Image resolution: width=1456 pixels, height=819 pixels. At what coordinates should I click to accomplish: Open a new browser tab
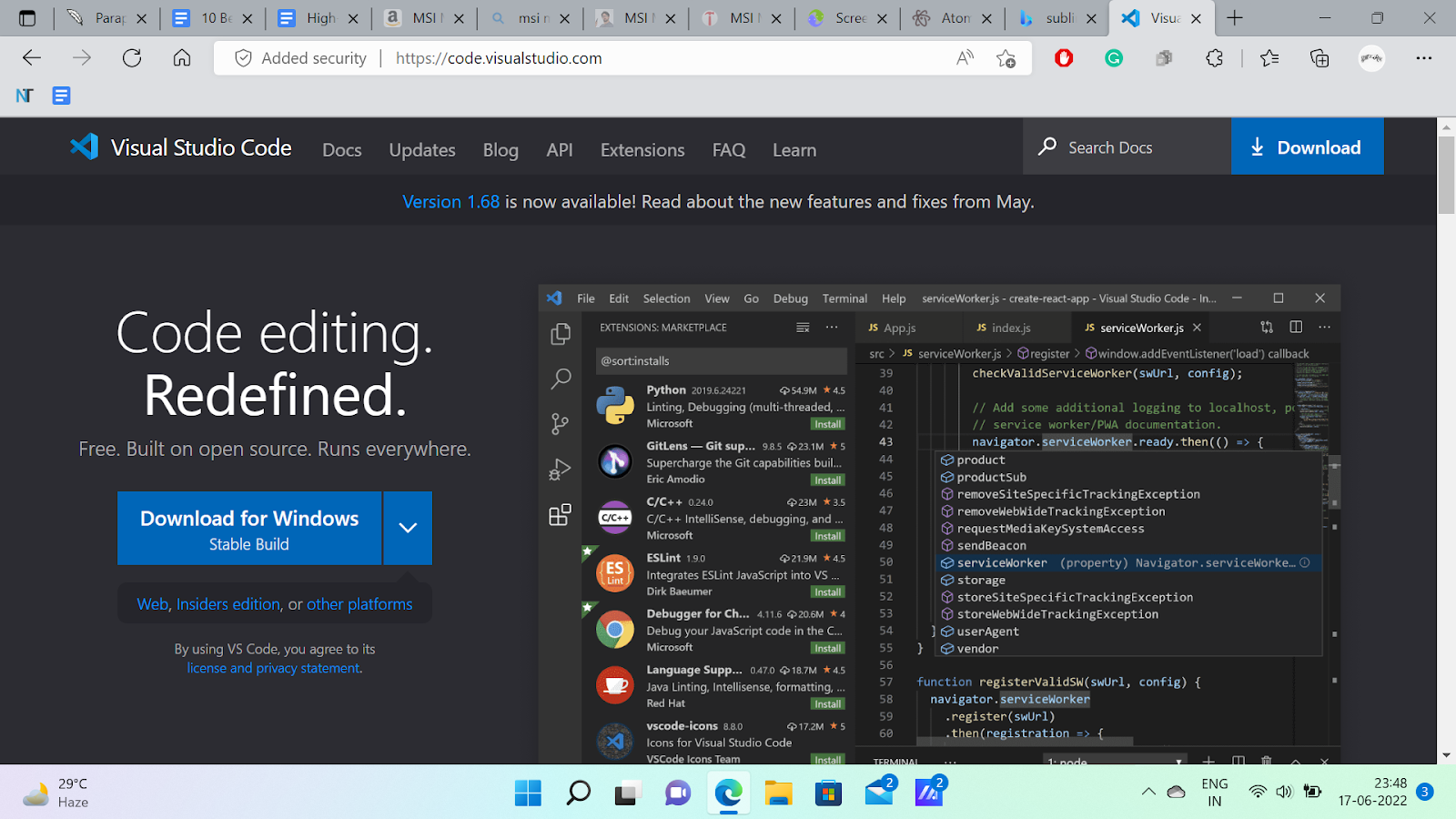pos(1235,18)
